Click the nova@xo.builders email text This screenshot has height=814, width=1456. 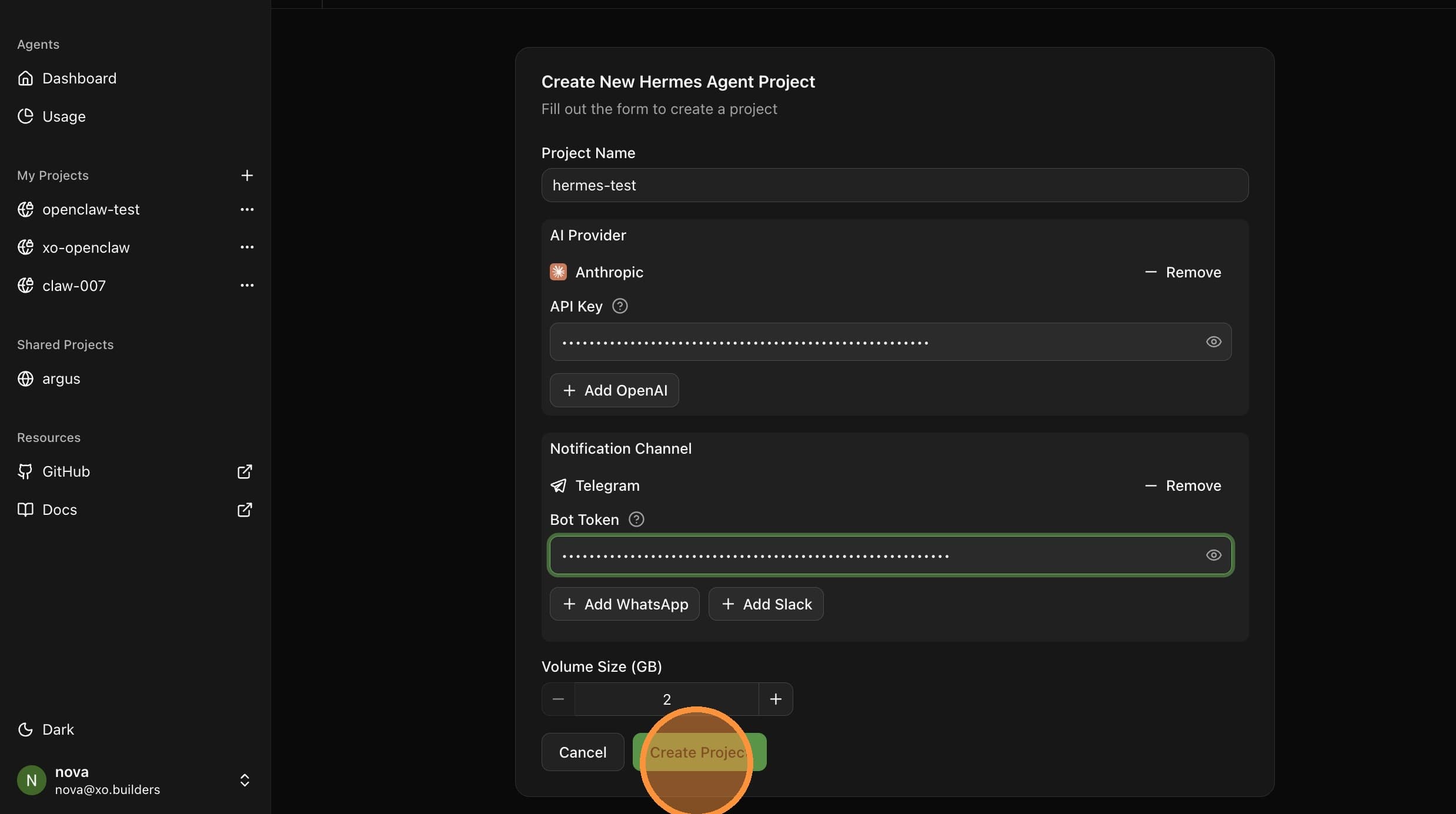pyautogui.click(x=108, y=790)
